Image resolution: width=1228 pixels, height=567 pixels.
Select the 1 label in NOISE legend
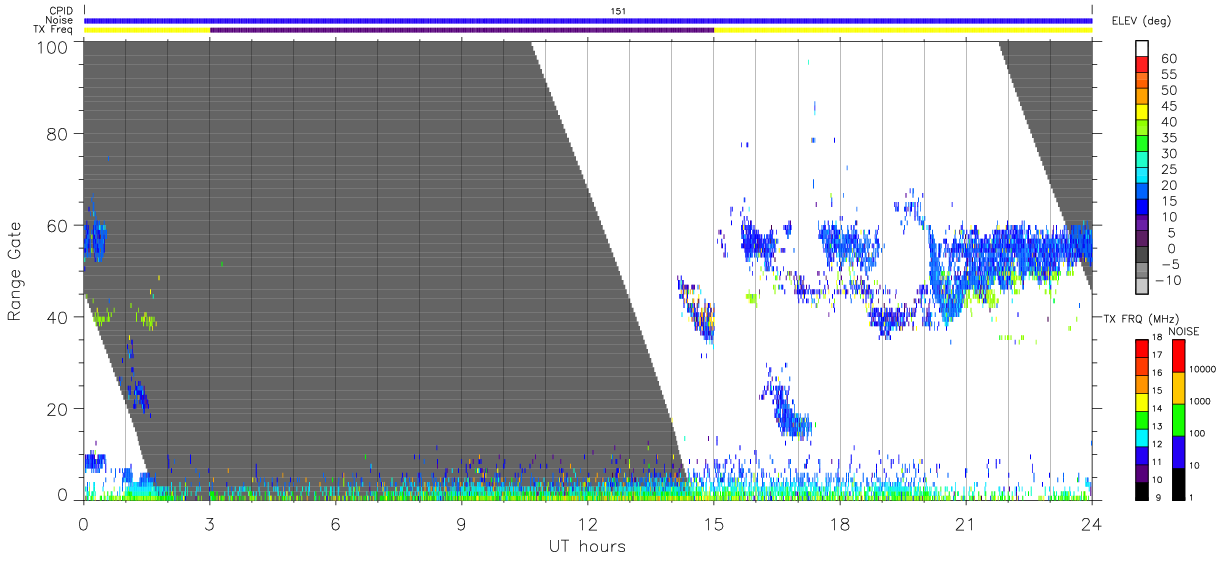click(x=1193, y=497)
